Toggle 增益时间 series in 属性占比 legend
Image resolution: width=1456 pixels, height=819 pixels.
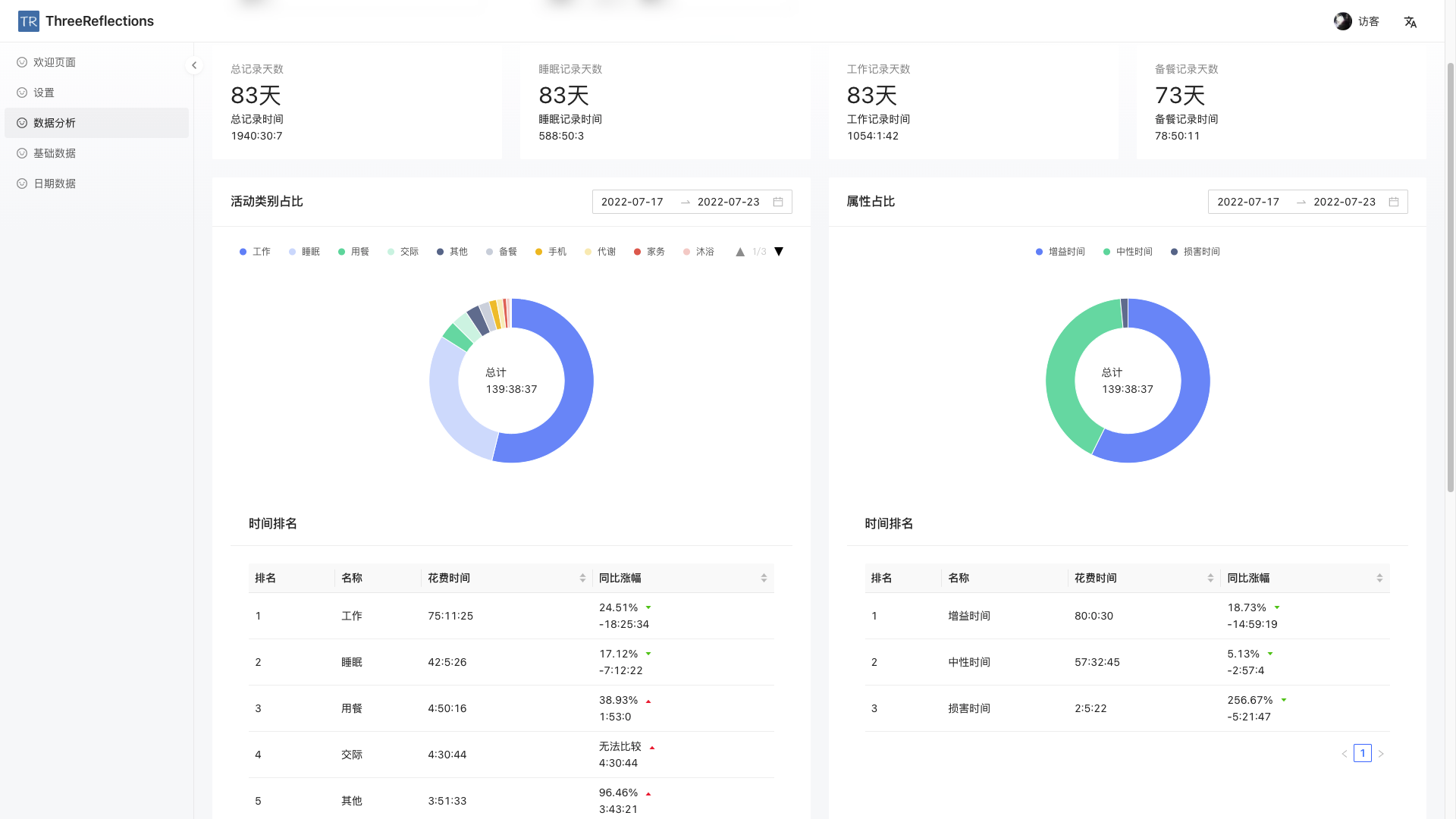click(x=1060, y=252)
